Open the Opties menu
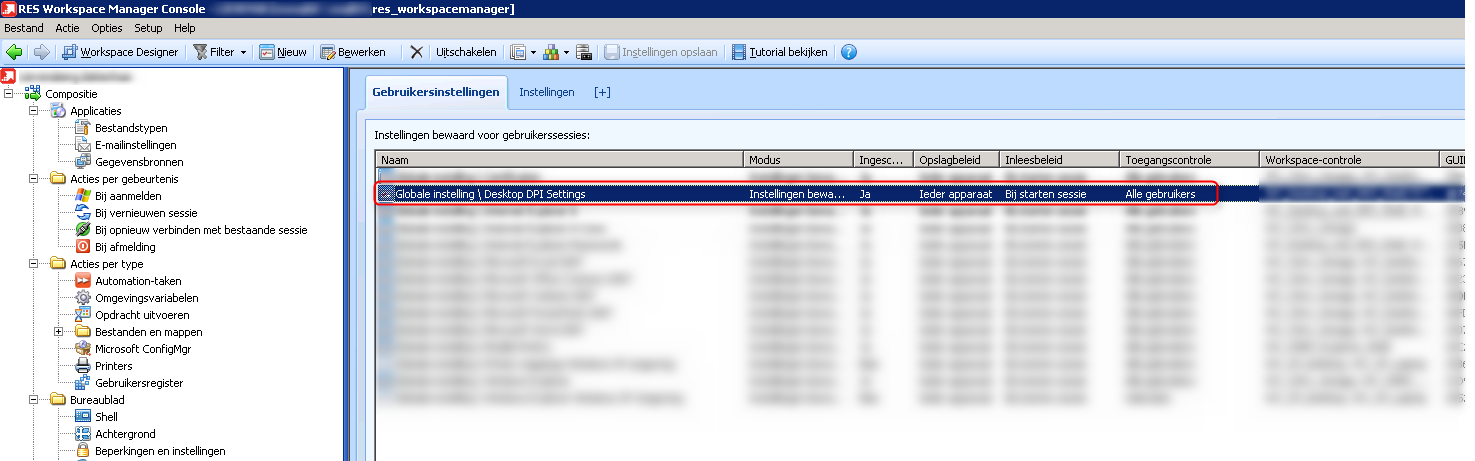1475x461 pixels. [107, 28]
